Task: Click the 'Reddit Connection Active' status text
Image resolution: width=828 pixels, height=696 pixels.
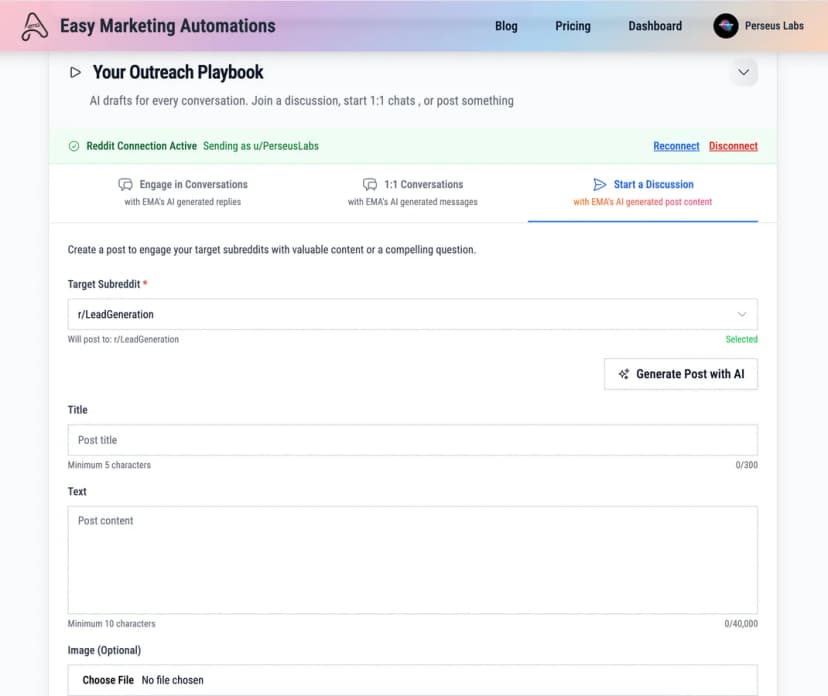Action: (x=142, y=146)
